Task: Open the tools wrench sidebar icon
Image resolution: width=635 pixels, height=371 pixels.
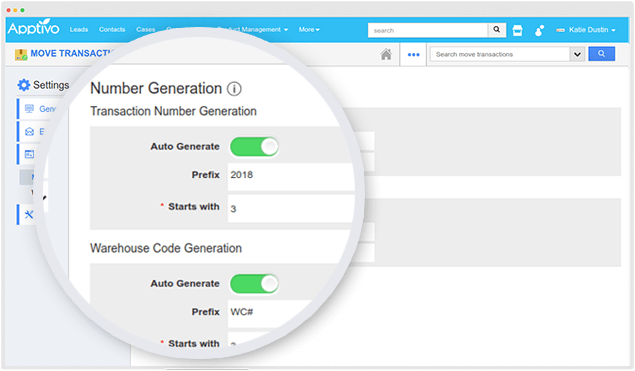Action: pos(29,214)
